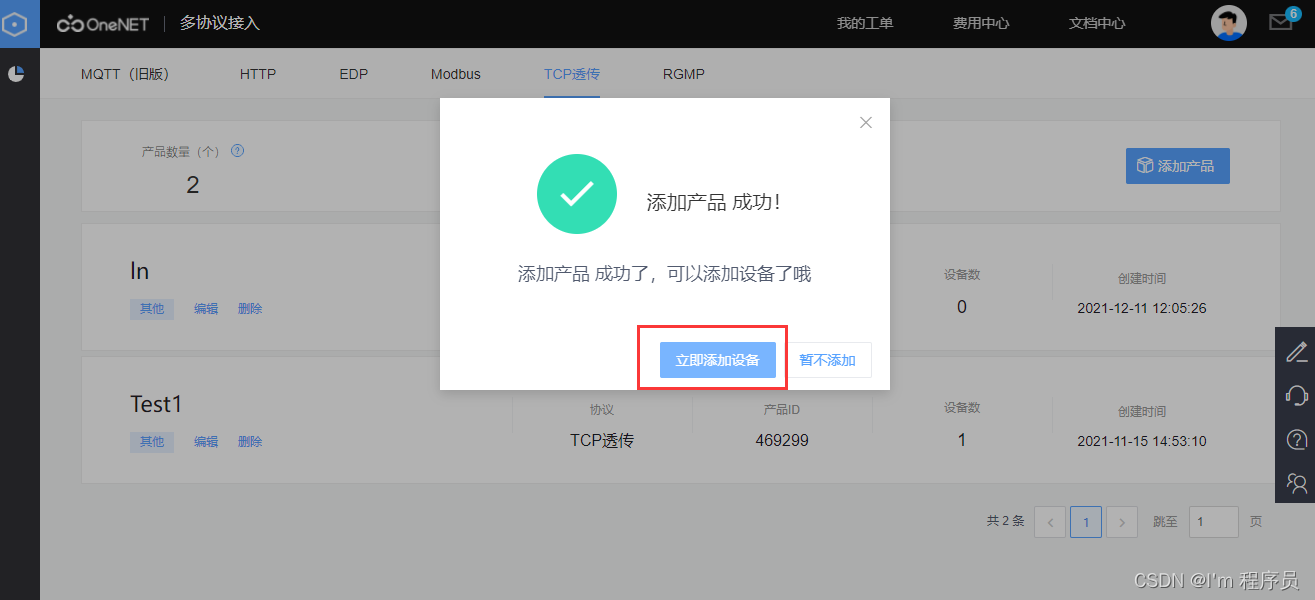Open the user avatar at top right

point(1228,21)
